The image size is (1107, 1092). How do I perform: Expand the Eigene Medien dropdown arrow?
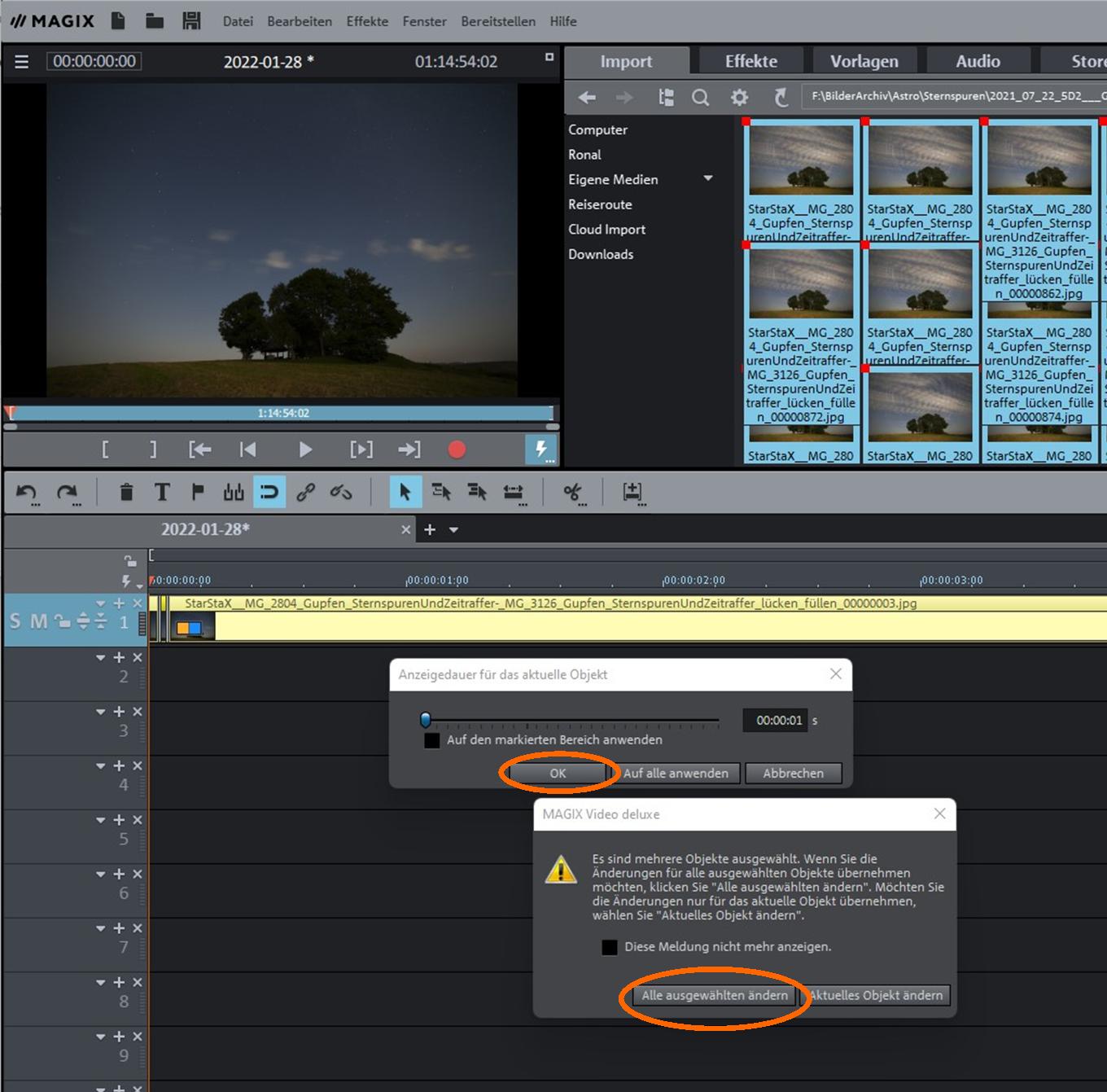pyautogui.click(x=707, y=178)
